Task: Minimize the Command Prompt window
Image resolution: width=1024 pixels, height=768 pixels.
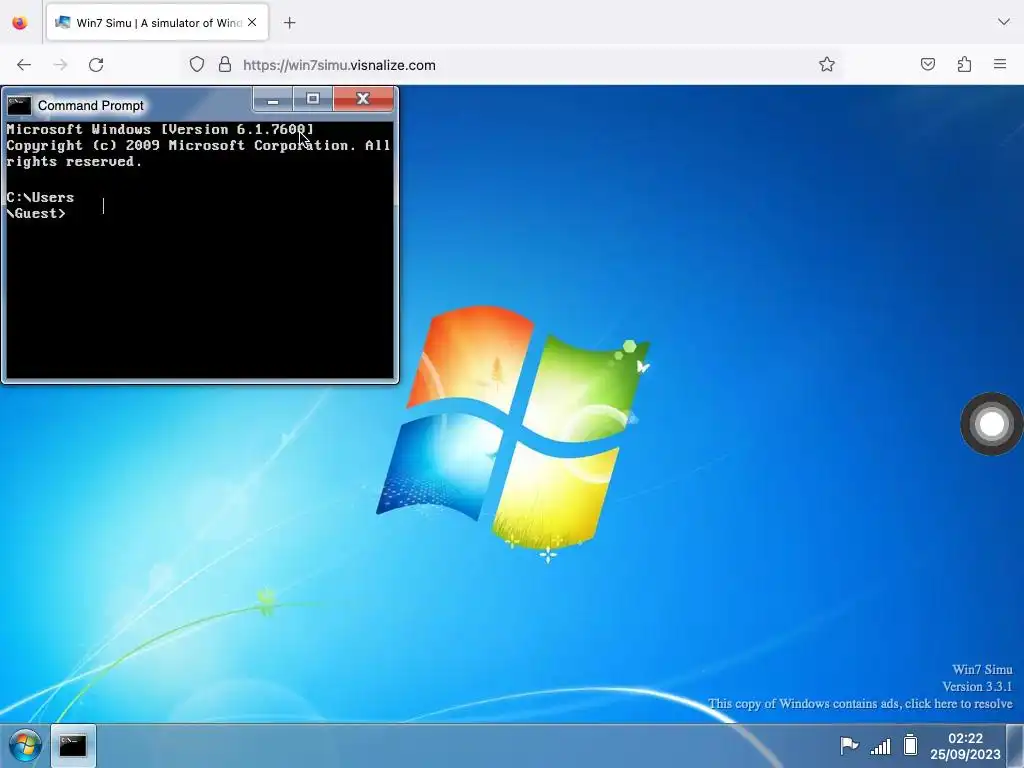Action: [273, 100]
